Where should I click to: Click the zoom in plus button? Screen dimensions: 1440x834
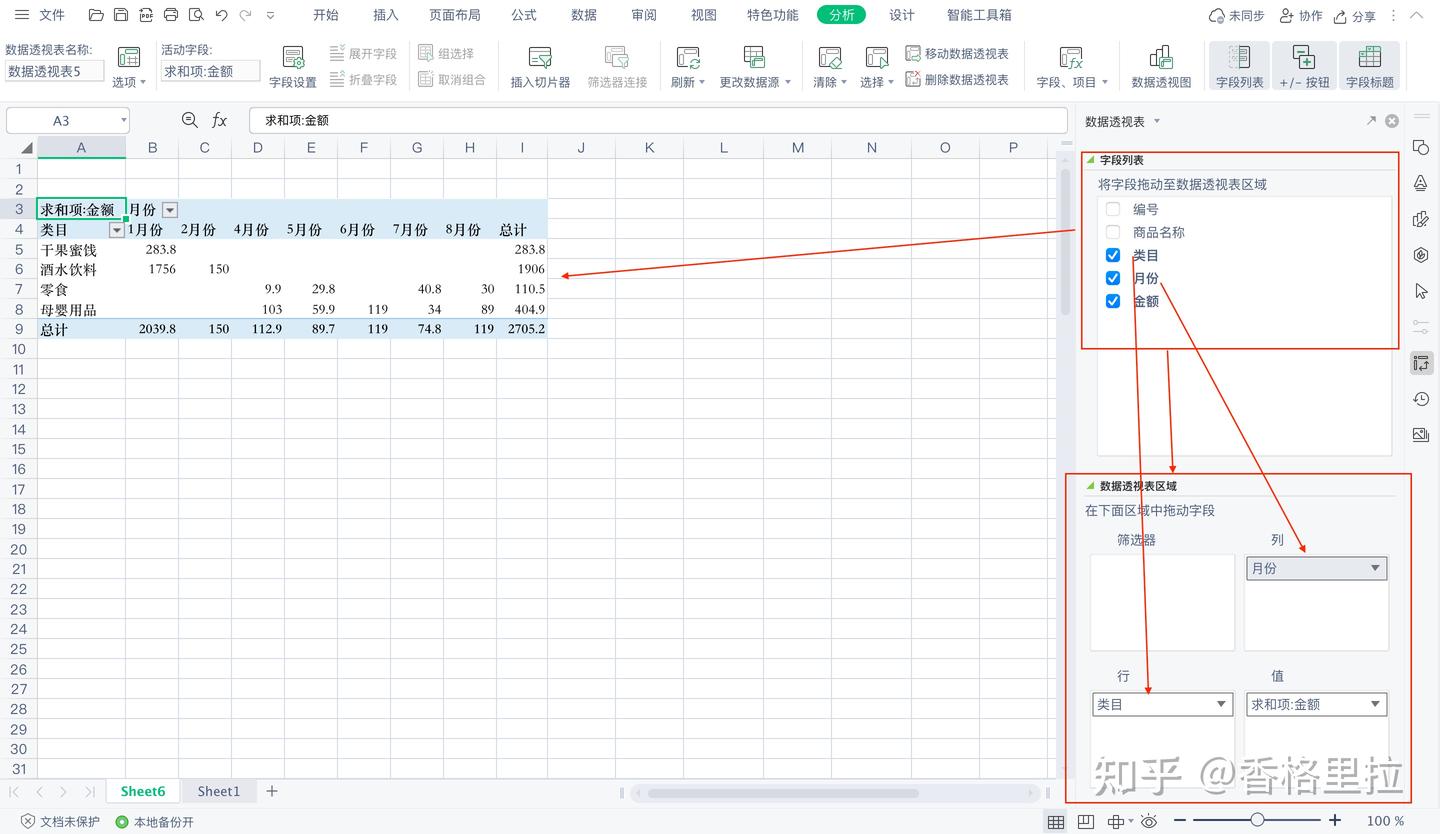click(1335, 820)
